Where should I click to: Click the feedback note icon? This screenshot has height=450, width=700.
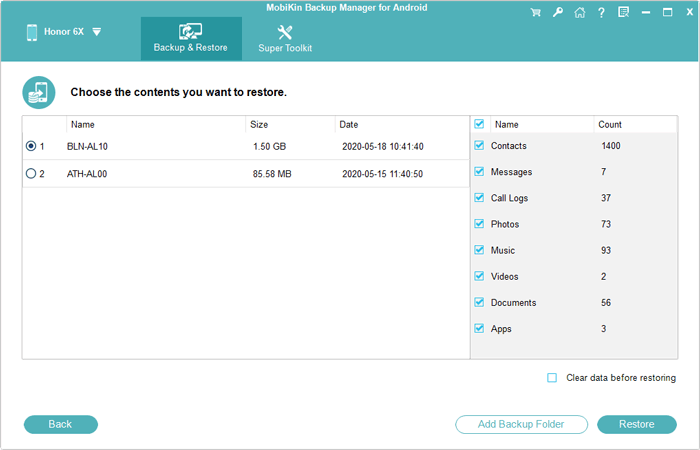623,13
